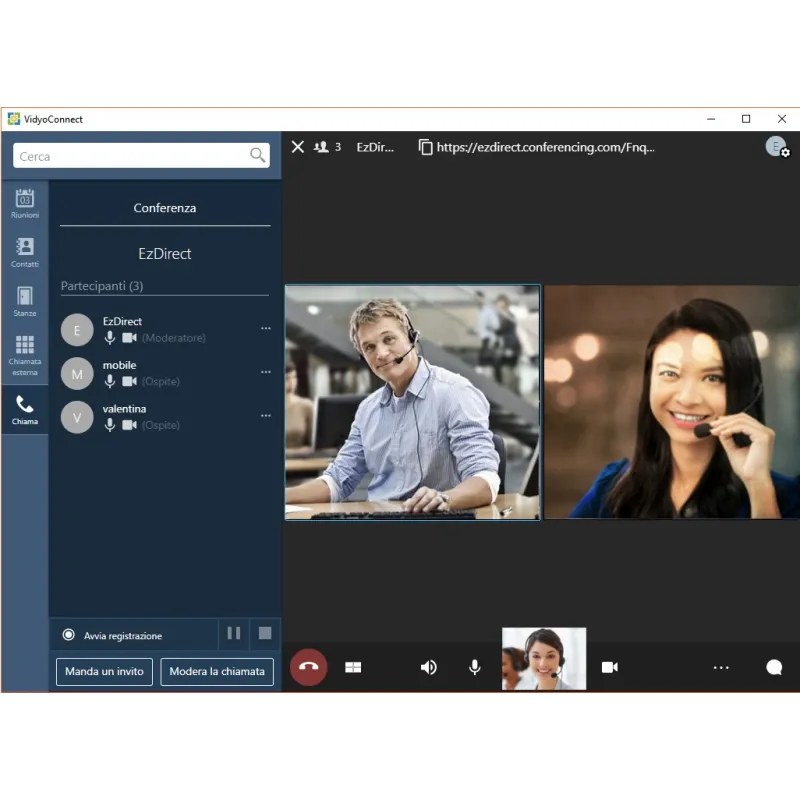
Task: Click the conference URL text
Action: [545, 147]
